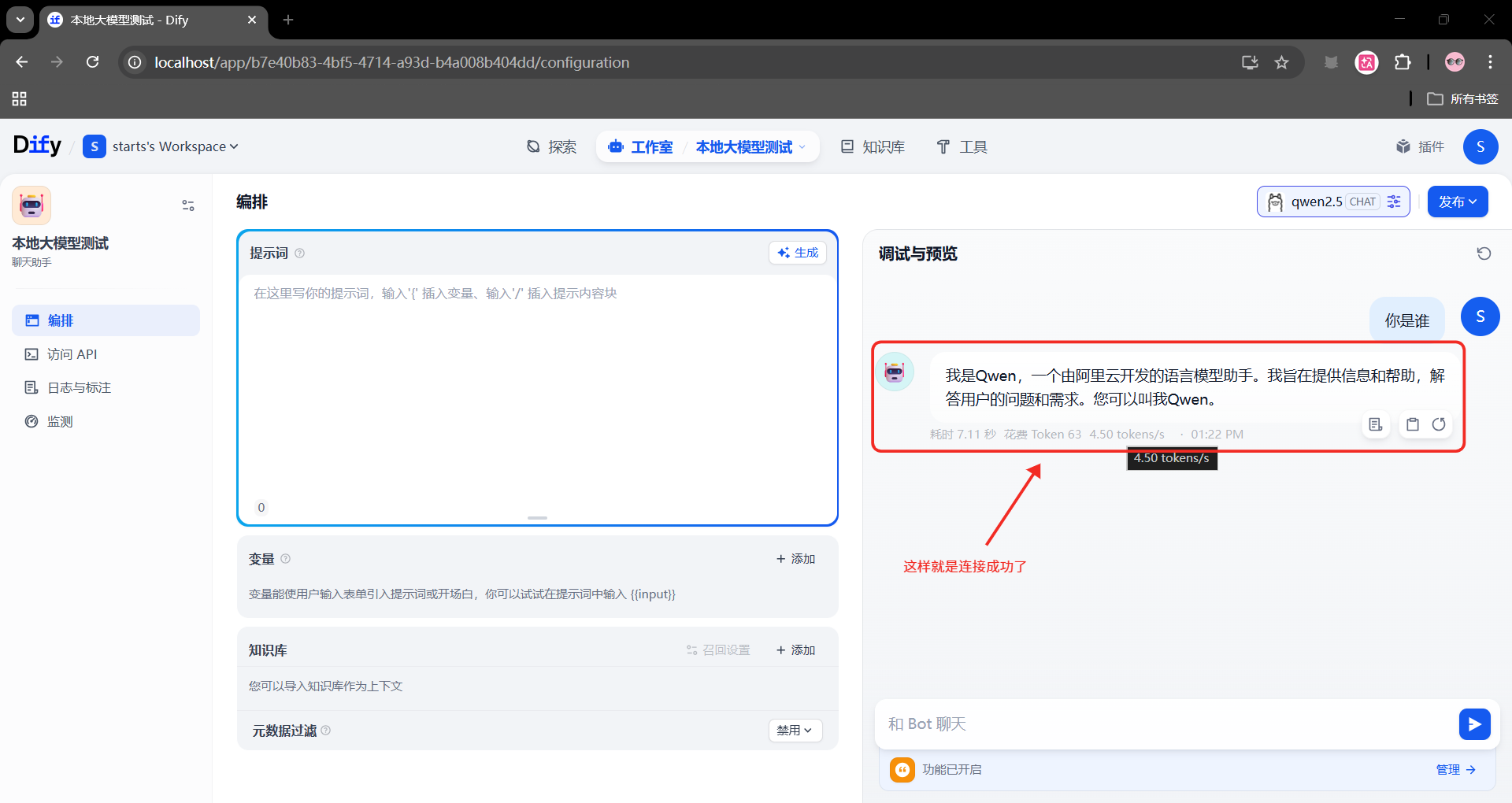
Task: Open 召回设置 retrieval settings
Action: (718, 650)
